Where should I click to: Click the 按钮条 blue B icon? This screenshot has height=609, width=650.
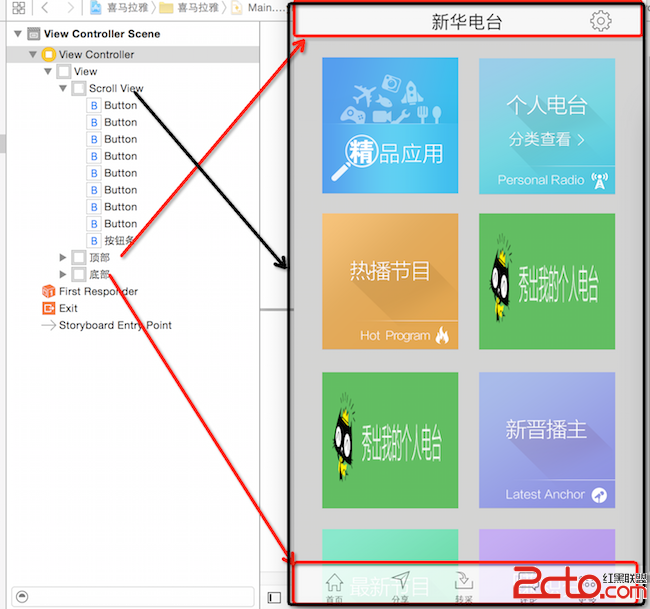94,240
